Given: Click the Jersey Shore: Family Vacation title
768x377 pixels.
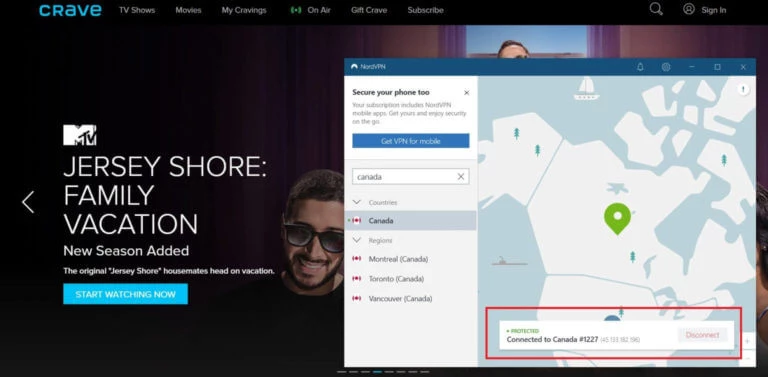Looking at the screenshot, I should tap(166, 196).
